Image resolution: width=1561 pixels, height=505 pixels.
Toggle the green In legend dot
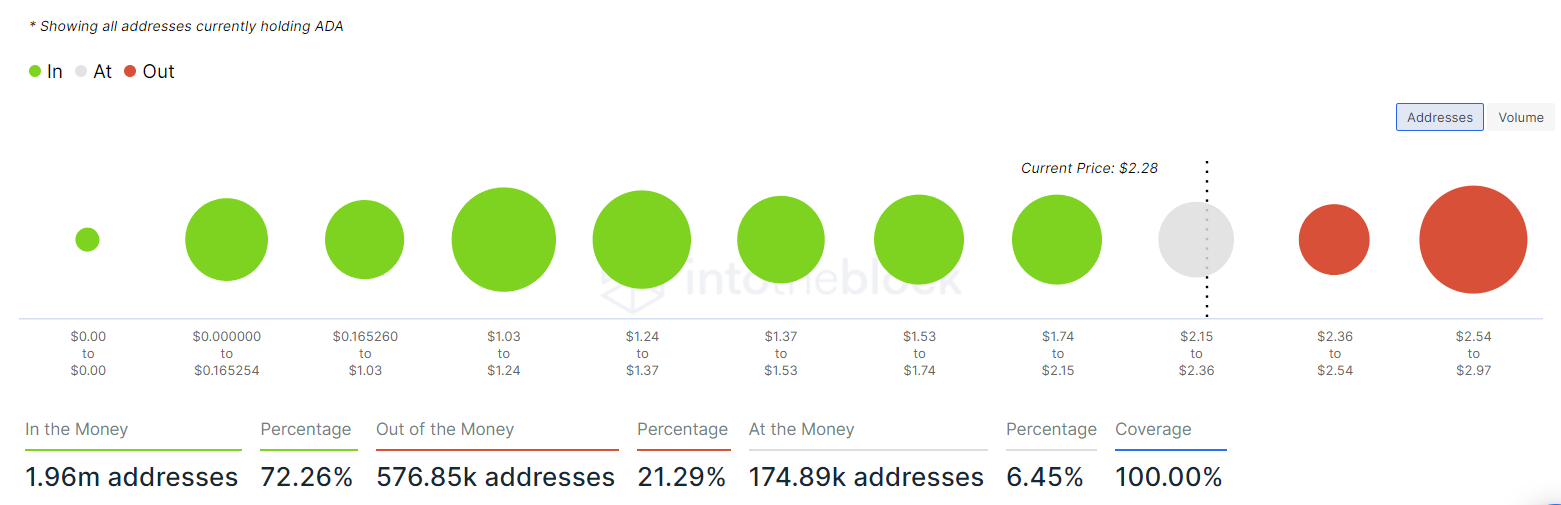click(35, 72)
